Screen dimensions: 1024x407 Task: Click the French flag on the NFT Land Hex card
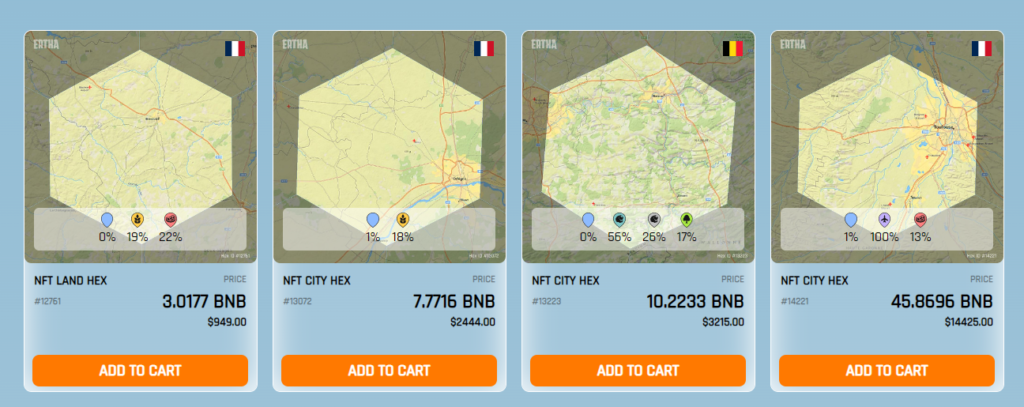click(x=235, y=48)
